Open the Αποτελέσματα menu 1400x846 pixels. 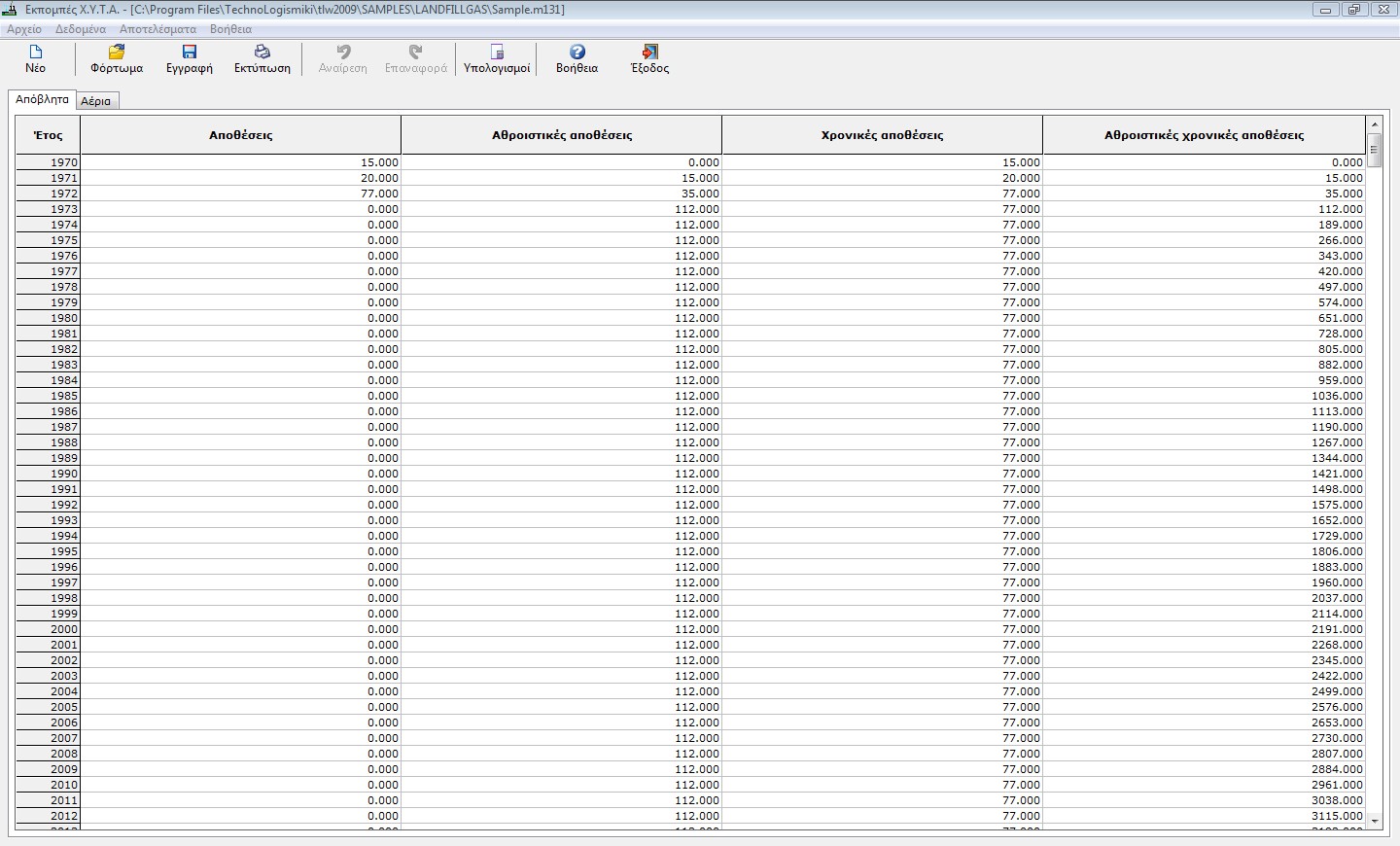click(x=157, y=29)
